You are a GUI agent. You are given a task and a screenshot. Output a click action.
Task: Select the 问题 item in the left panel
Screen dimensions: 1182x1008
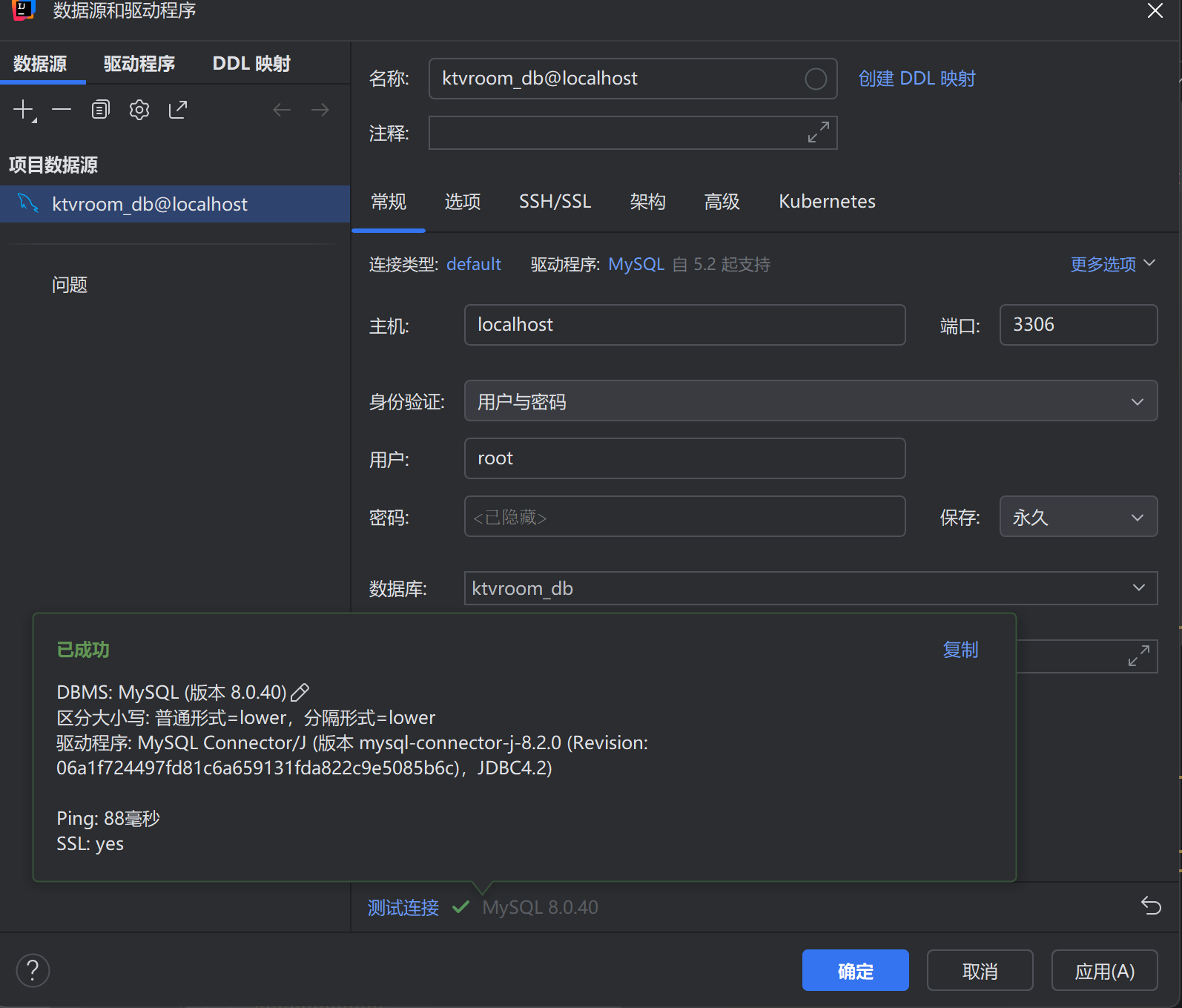click(70, 285)
